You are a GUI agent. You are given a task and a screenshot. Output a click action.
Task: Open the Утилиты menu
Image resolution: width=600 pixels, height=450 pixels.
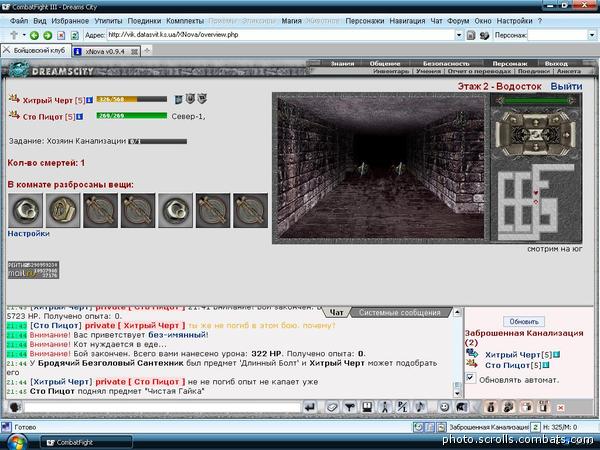108,21
